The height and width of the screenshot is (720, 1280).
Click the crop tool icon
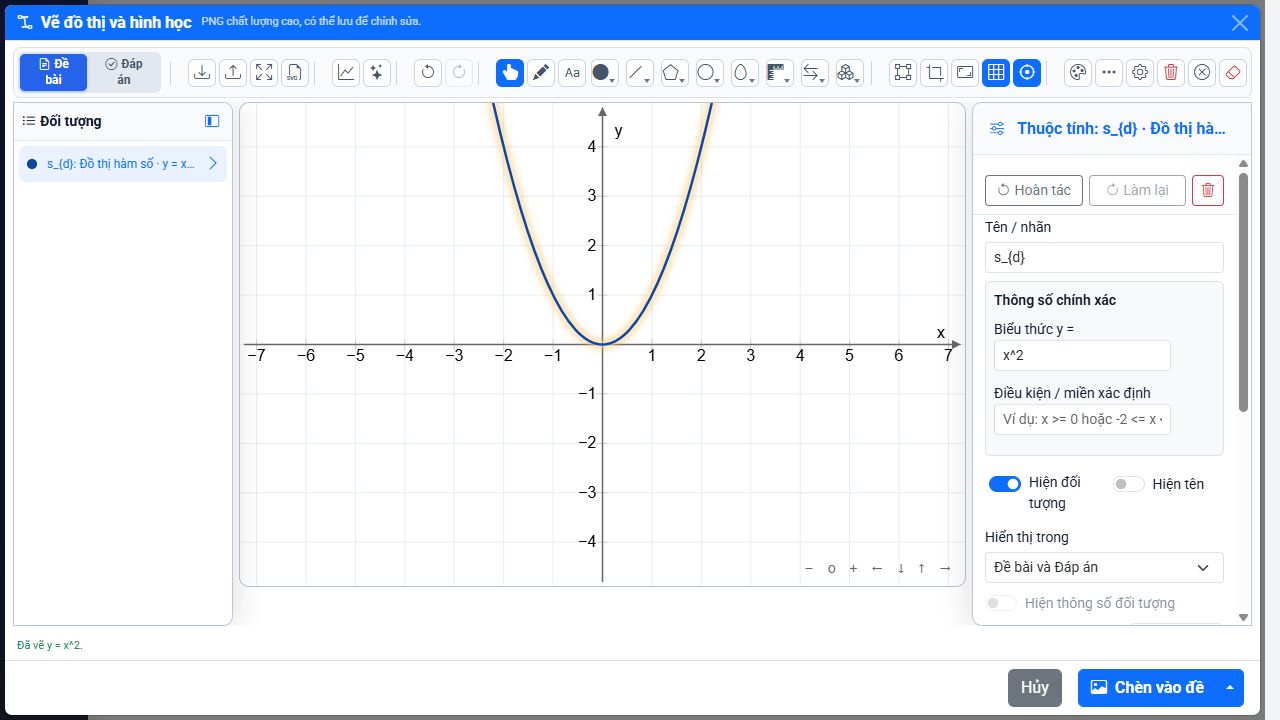coord(934,72)
